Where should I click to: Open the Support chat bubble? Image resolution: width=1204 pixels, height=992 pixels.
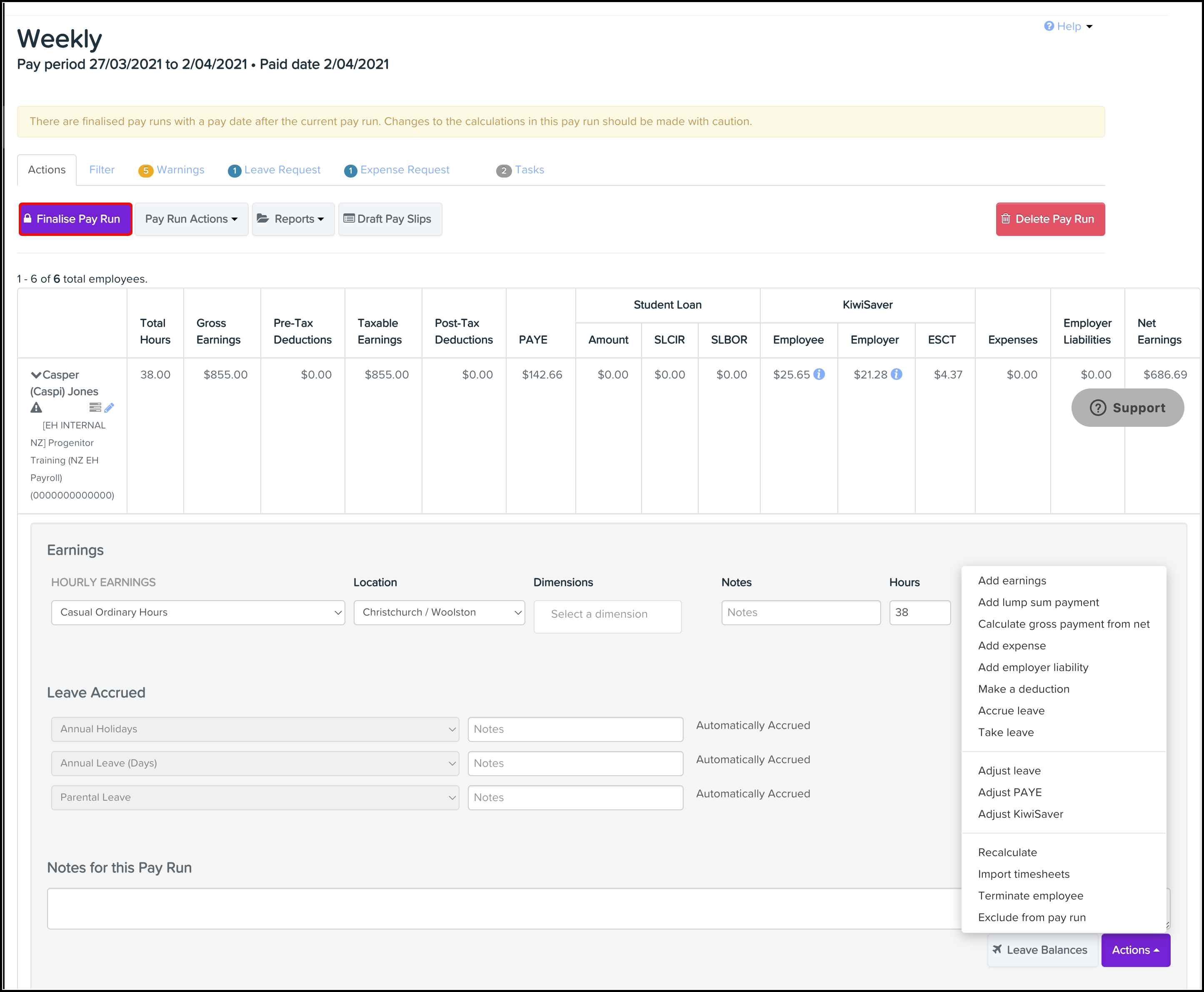[x=1127, y=408]
